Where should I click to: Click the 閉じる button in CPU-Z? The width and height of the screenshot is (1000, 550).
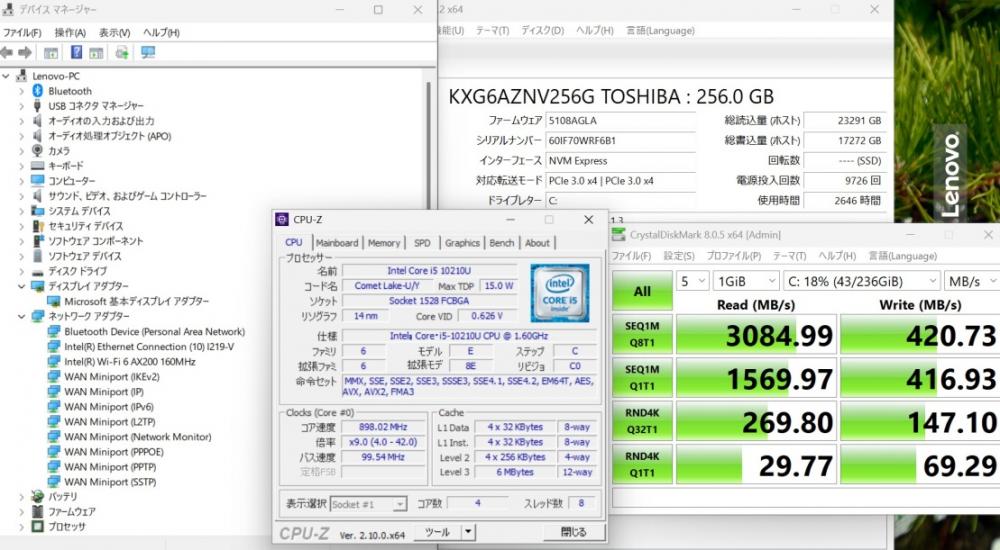pos(573,532)
